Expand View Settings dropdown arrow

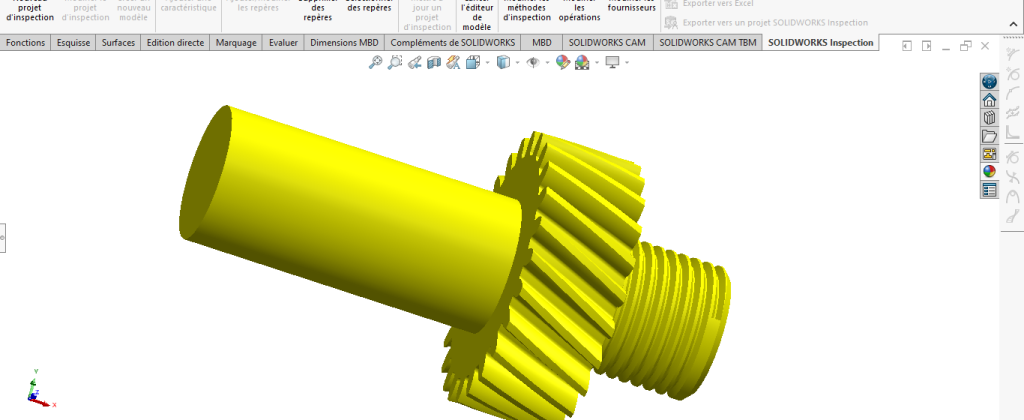[x=627, y=63]
